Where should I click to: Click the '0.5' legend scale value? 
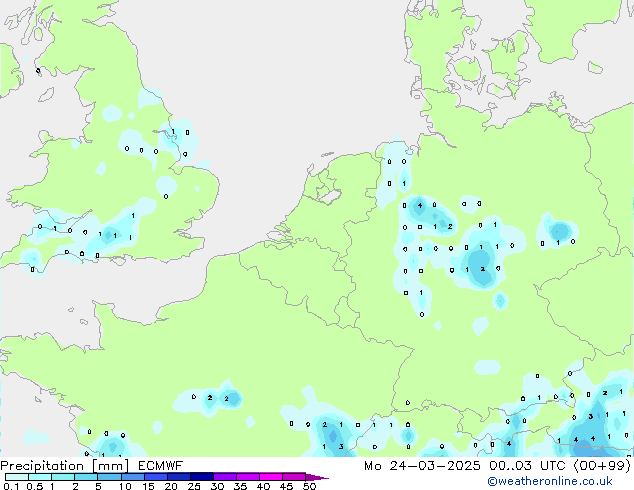(35, 486)
